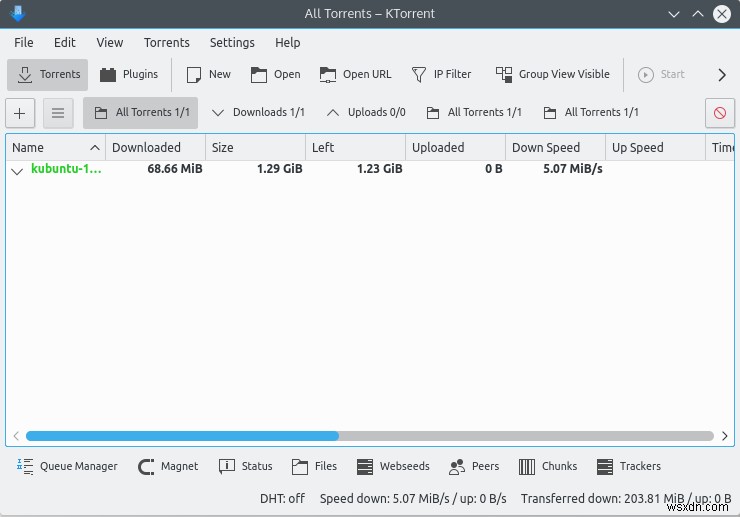The height and width of the screenshot is (517, 740).
Task: Create a New torrent
Action: pyautogui.click(x=208, y=75)
